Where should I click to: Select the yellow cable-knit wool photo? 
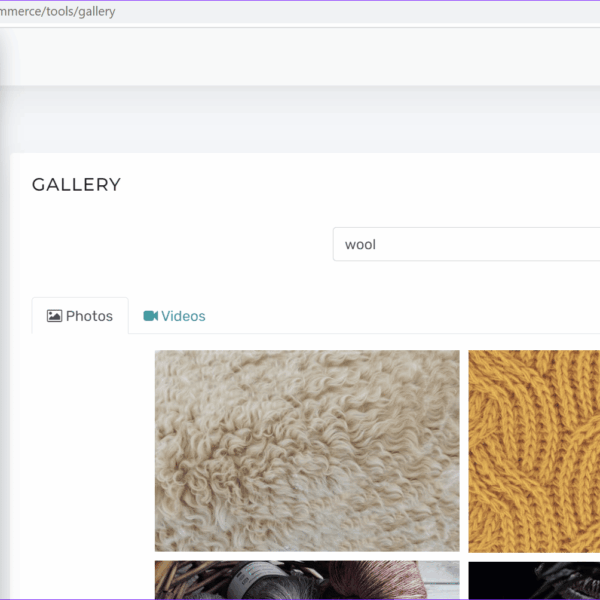coord(534,451)
